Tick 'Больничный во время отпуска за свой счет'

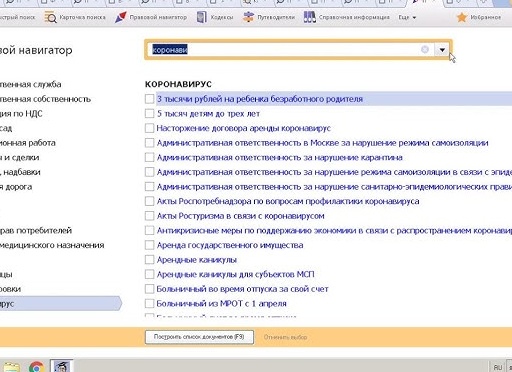click(x=149, y=289)
